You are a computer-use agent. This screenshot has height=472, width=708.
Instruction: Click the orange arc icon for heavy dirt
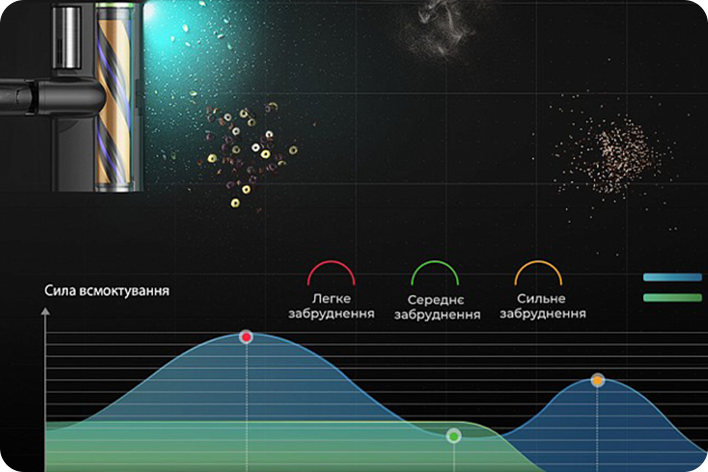pos(538,273)
